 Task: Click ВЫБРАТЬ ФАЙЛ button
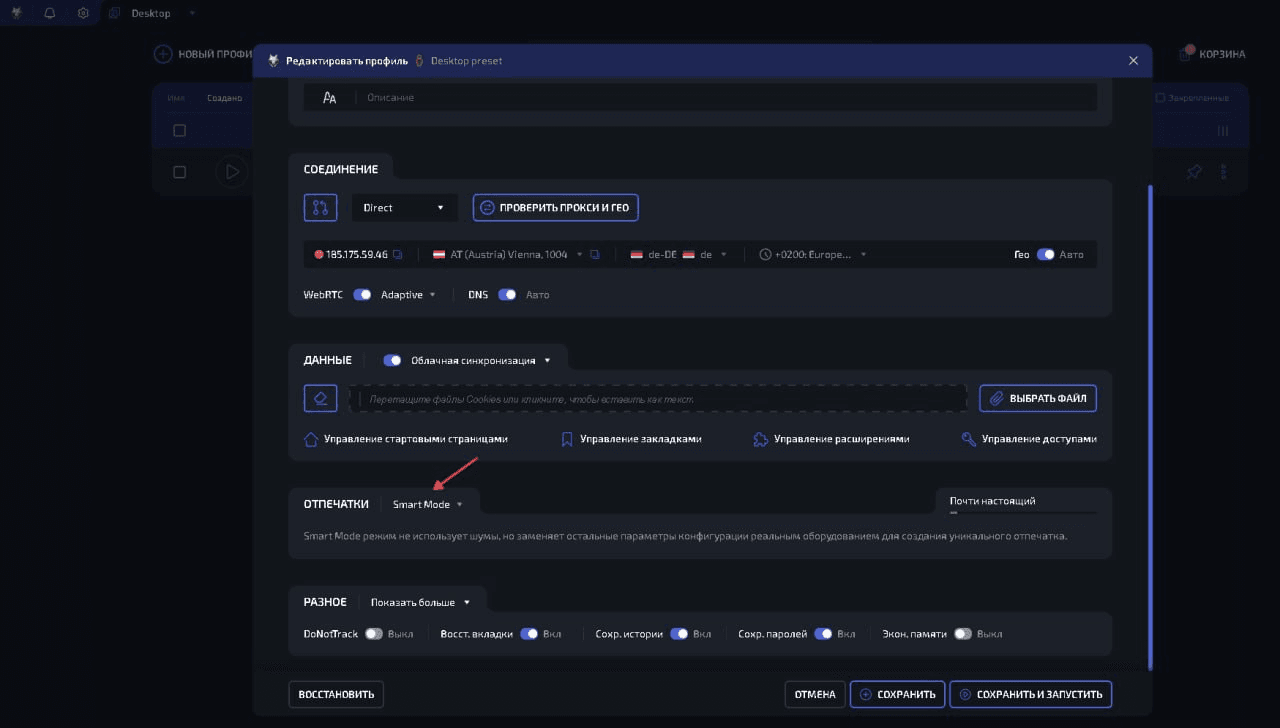(1038, 398)
